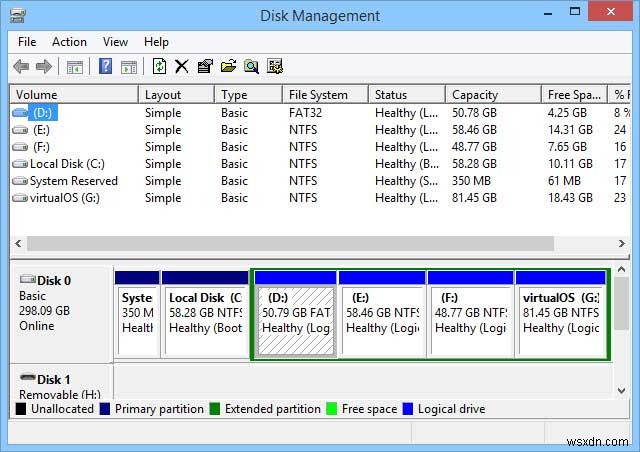Click the 14.31 GB free space cell
The width and height of the screenshot is (640, 452).
pos(570,130)
